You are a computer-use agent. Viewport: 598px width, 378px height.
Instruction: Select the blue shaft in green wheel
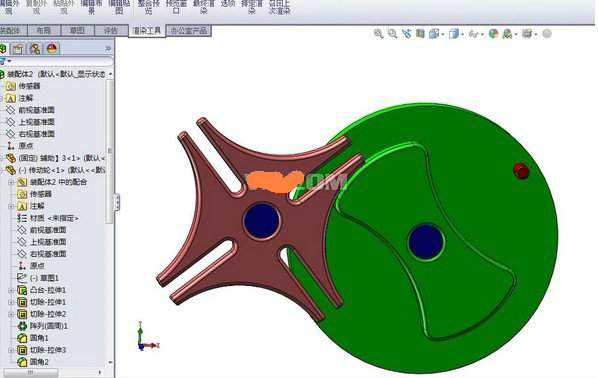coord(426,242)
